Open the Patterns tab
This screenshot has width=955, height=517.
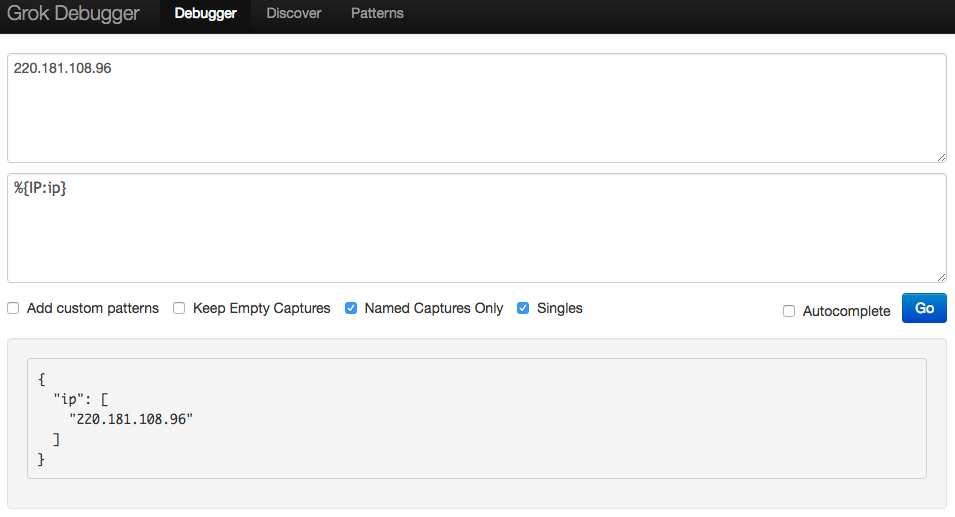tap(377, 13)
